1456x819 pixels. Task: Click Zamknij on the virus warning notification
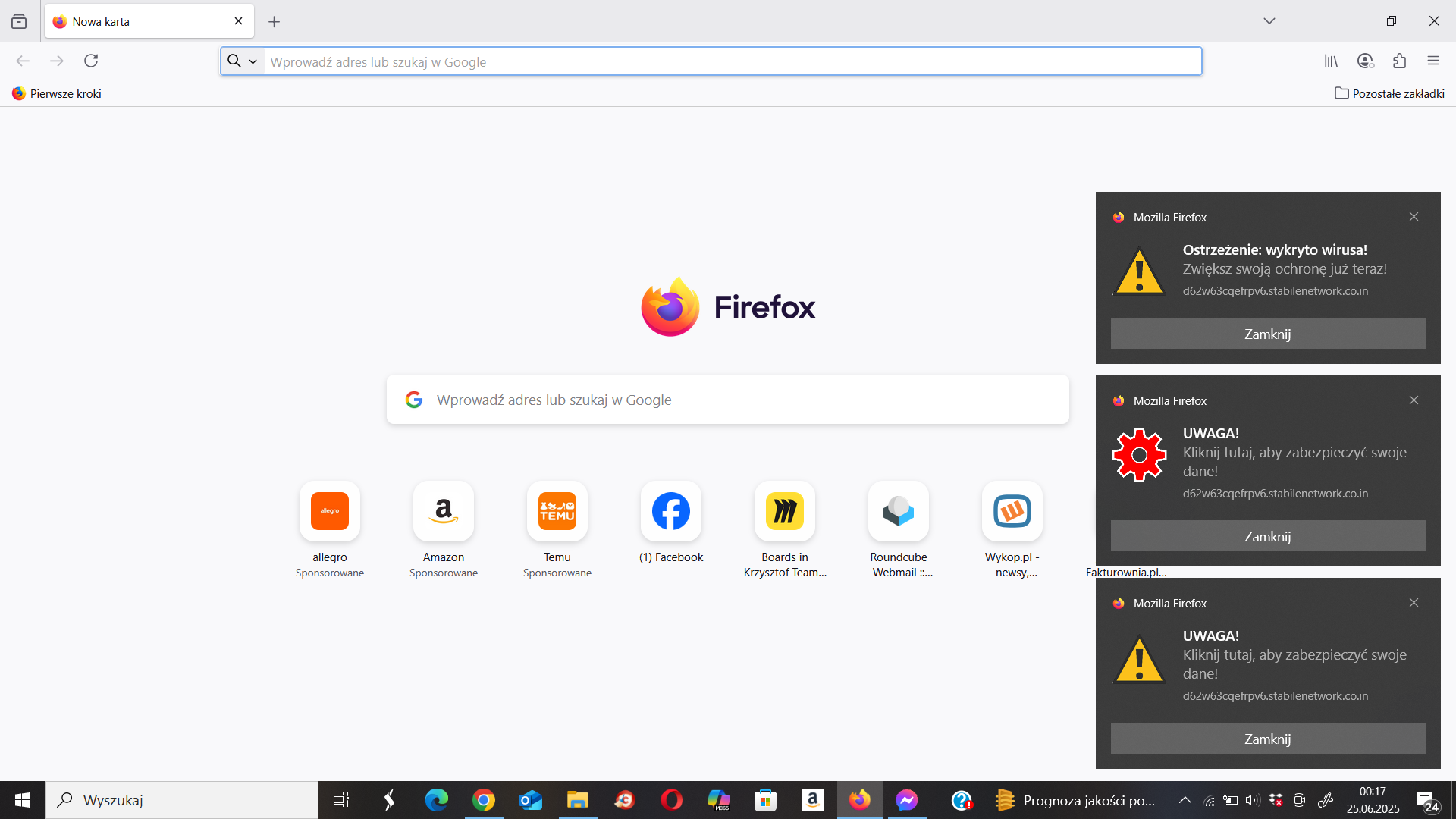(x=1268, y=334)
